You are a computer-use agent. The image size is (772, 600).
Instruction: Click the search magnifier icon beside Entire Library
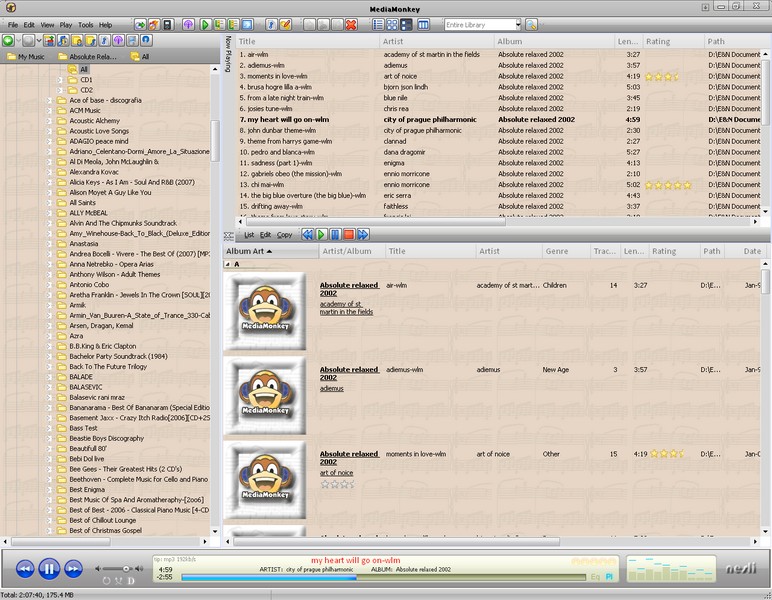point(531,25)
